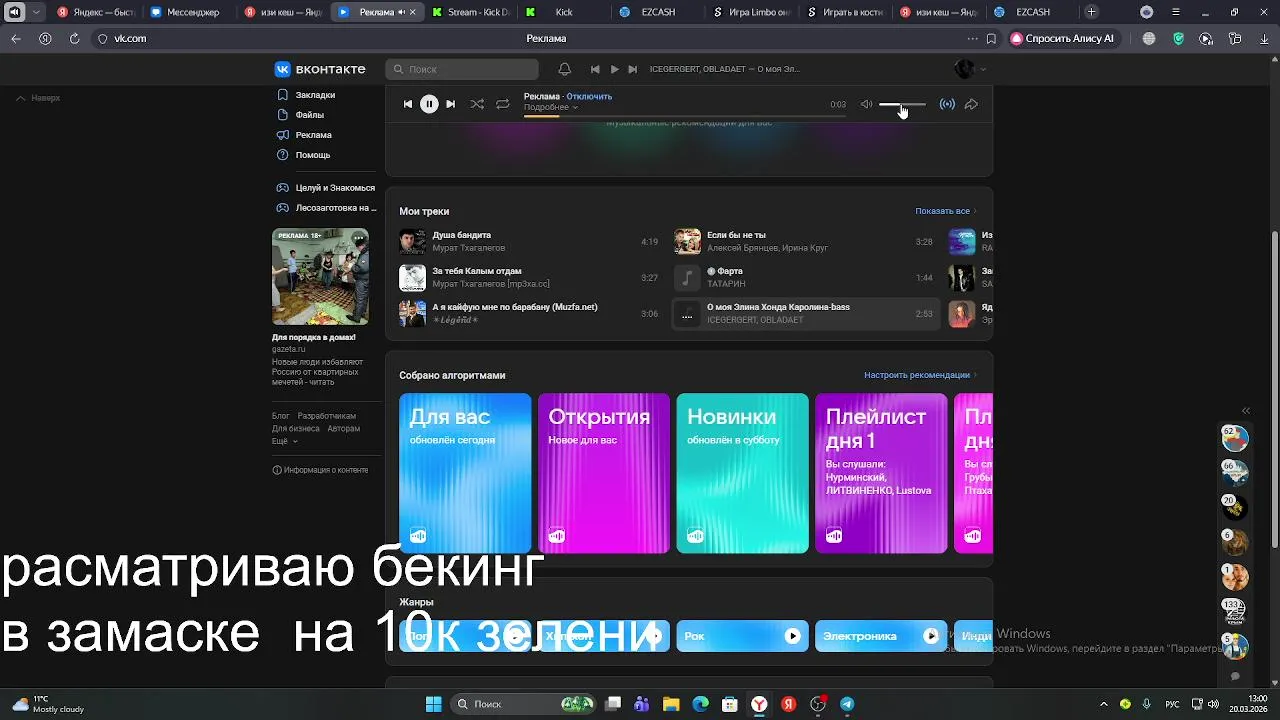Click the VK search field
Viewport: 1280px width, 720px height.
(x=462, y=69)
